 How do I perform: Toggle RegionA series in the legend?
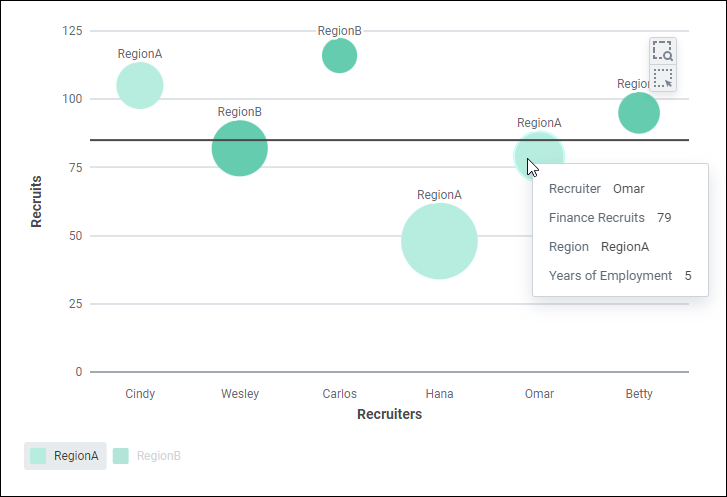pos(65,456)
